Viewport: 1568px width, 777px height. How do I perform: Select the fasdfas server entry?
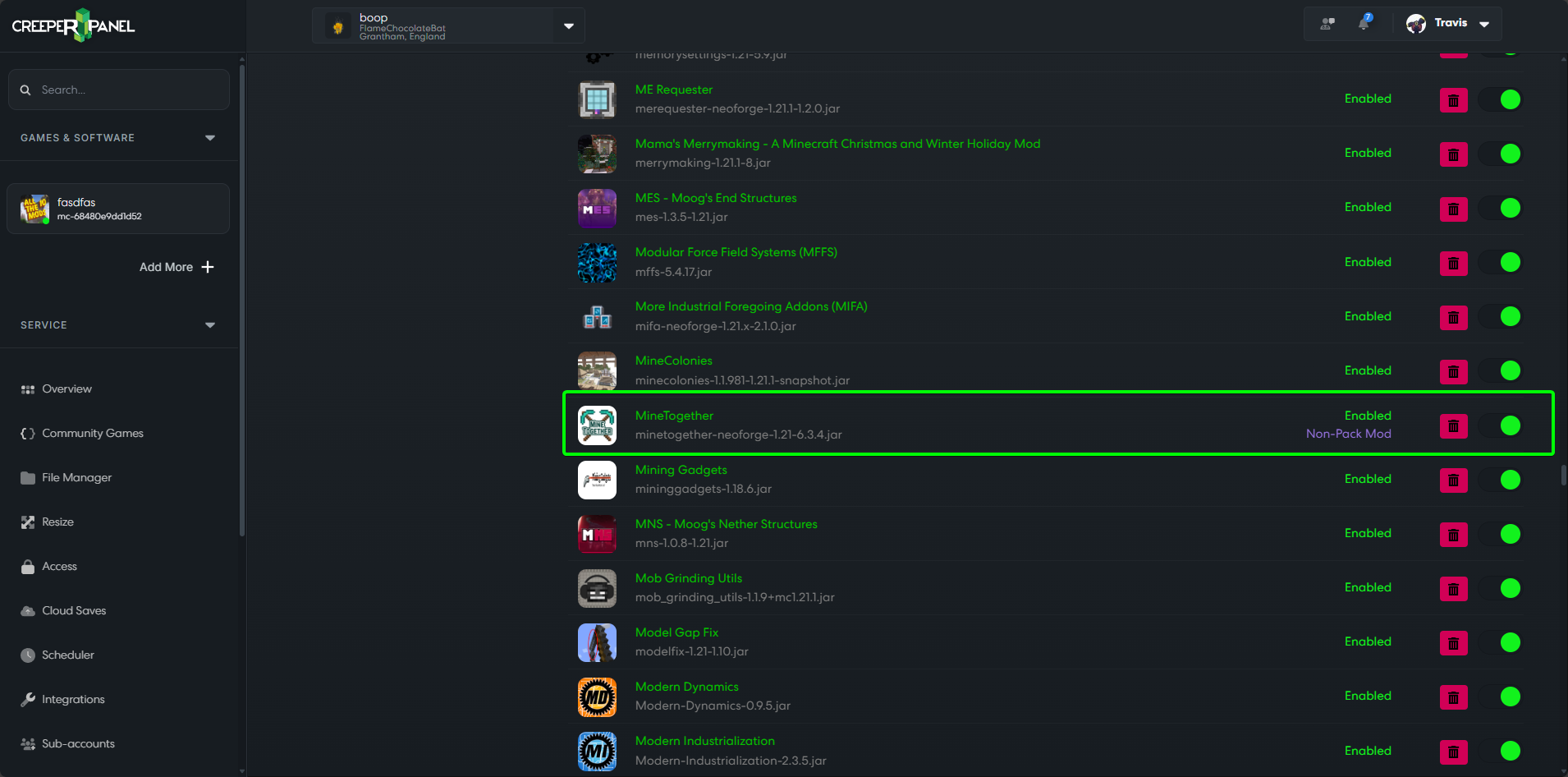coord(118,209)
